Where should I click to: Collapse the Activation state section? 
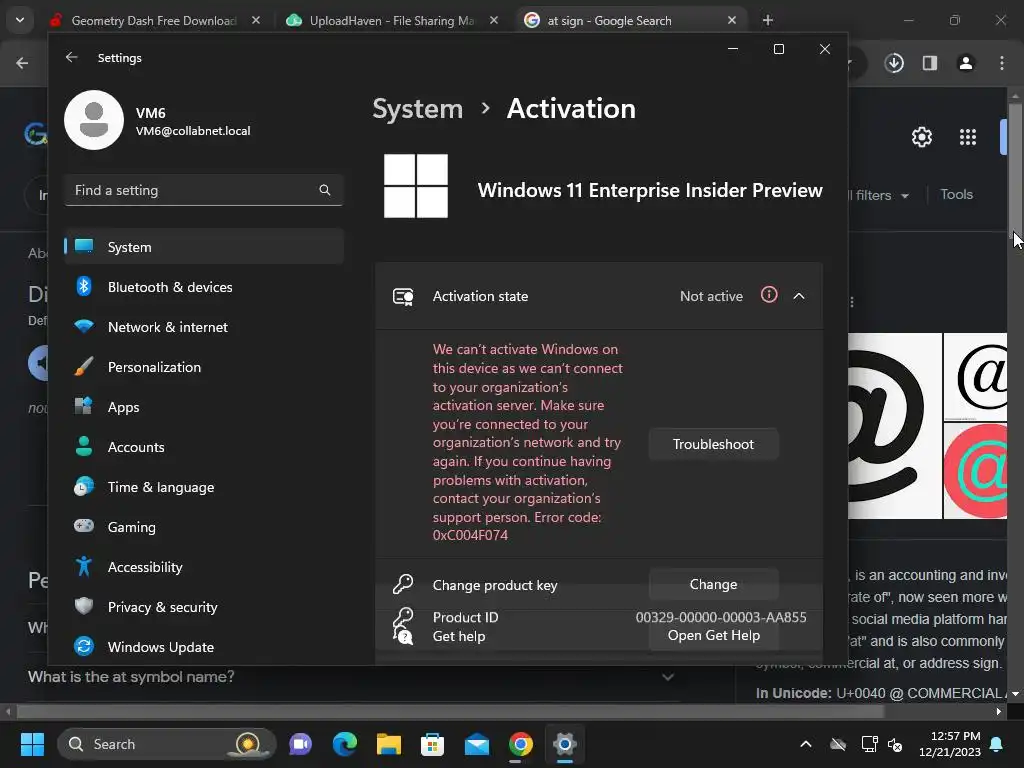click(x=799, y=296)
